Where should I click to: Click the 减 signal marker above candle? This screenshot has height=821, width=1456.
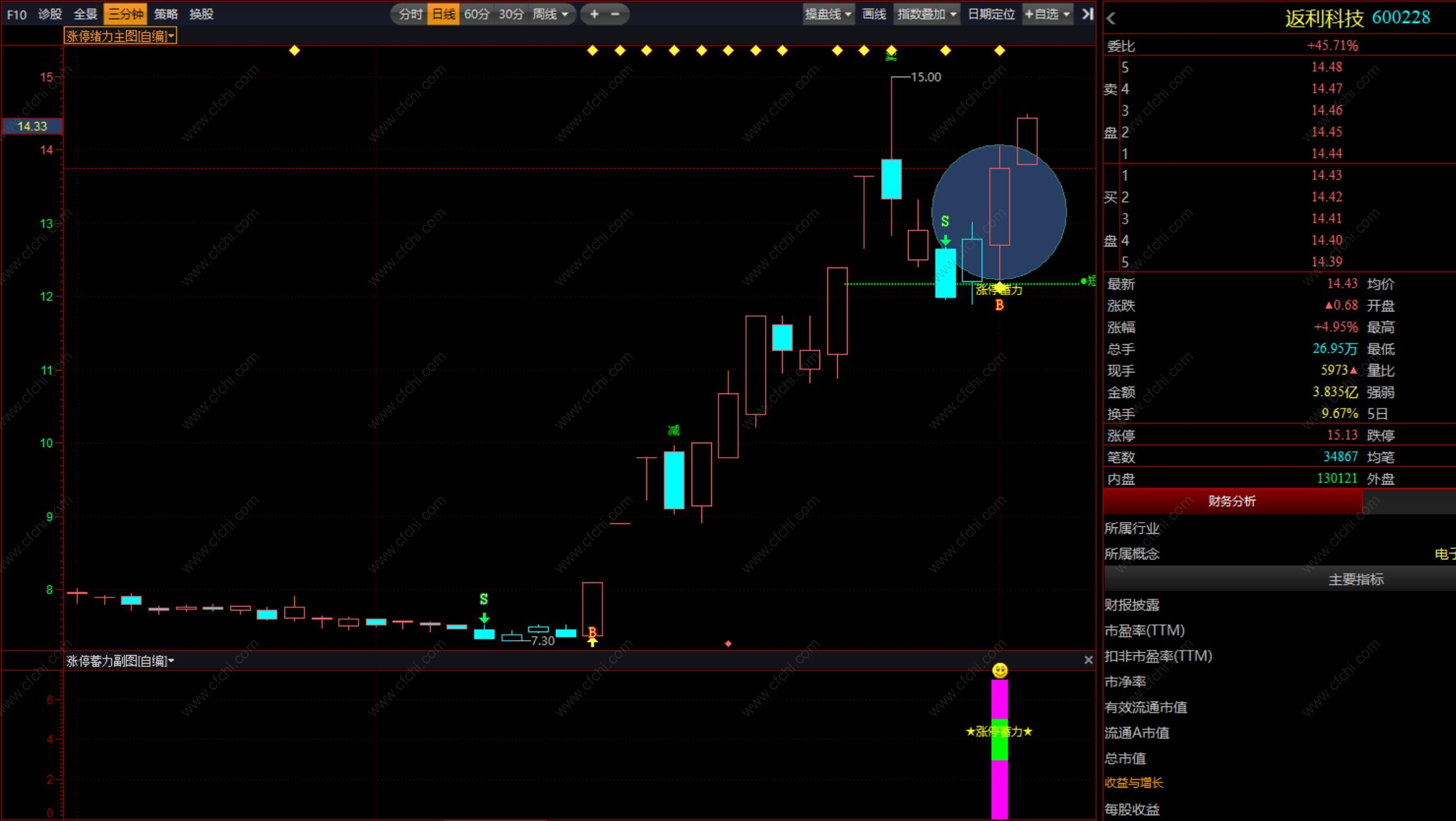(674, 430)
